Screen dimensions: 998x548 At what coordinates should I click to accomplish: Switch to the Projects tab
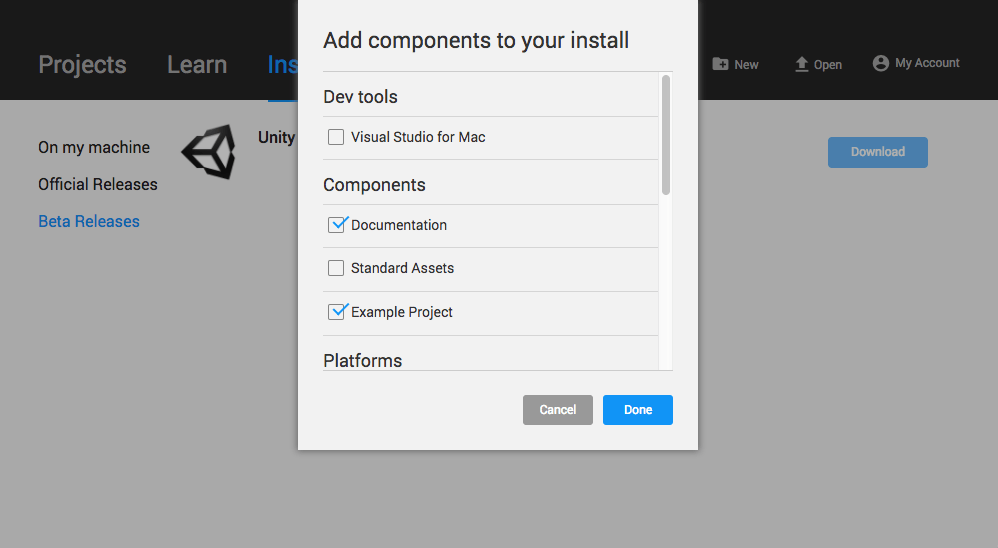point(82,64)
